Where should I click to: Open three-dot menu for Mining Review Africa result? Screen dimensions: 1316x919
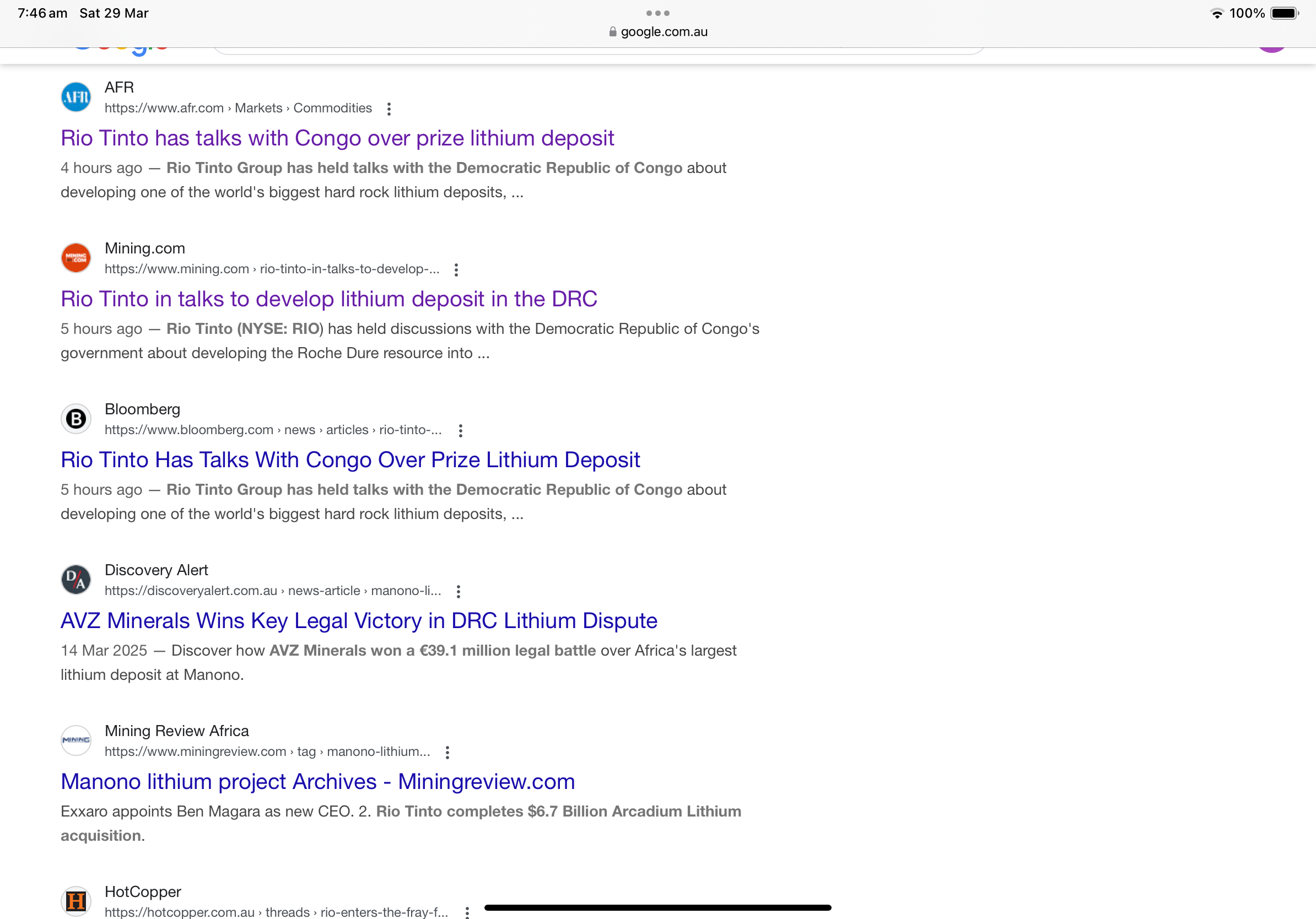click(447, 752)
